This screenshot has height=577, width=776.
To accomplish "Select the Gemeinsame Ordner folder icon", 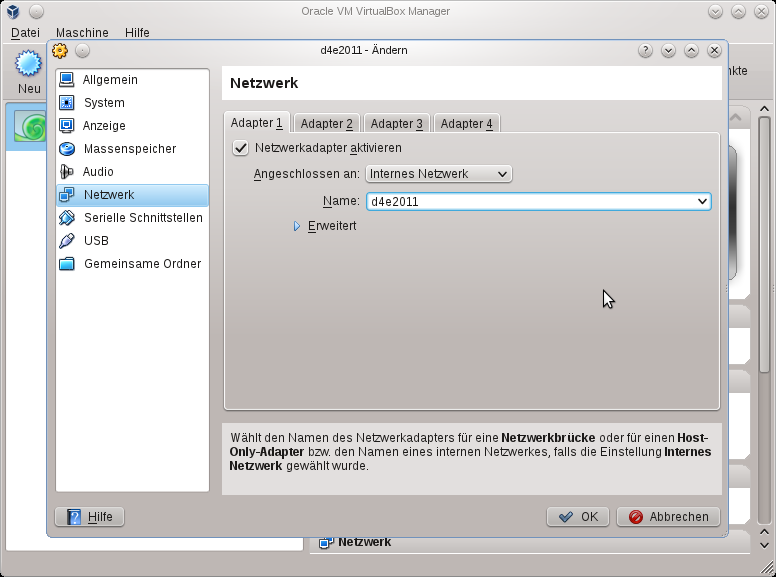I will point(66,264).
